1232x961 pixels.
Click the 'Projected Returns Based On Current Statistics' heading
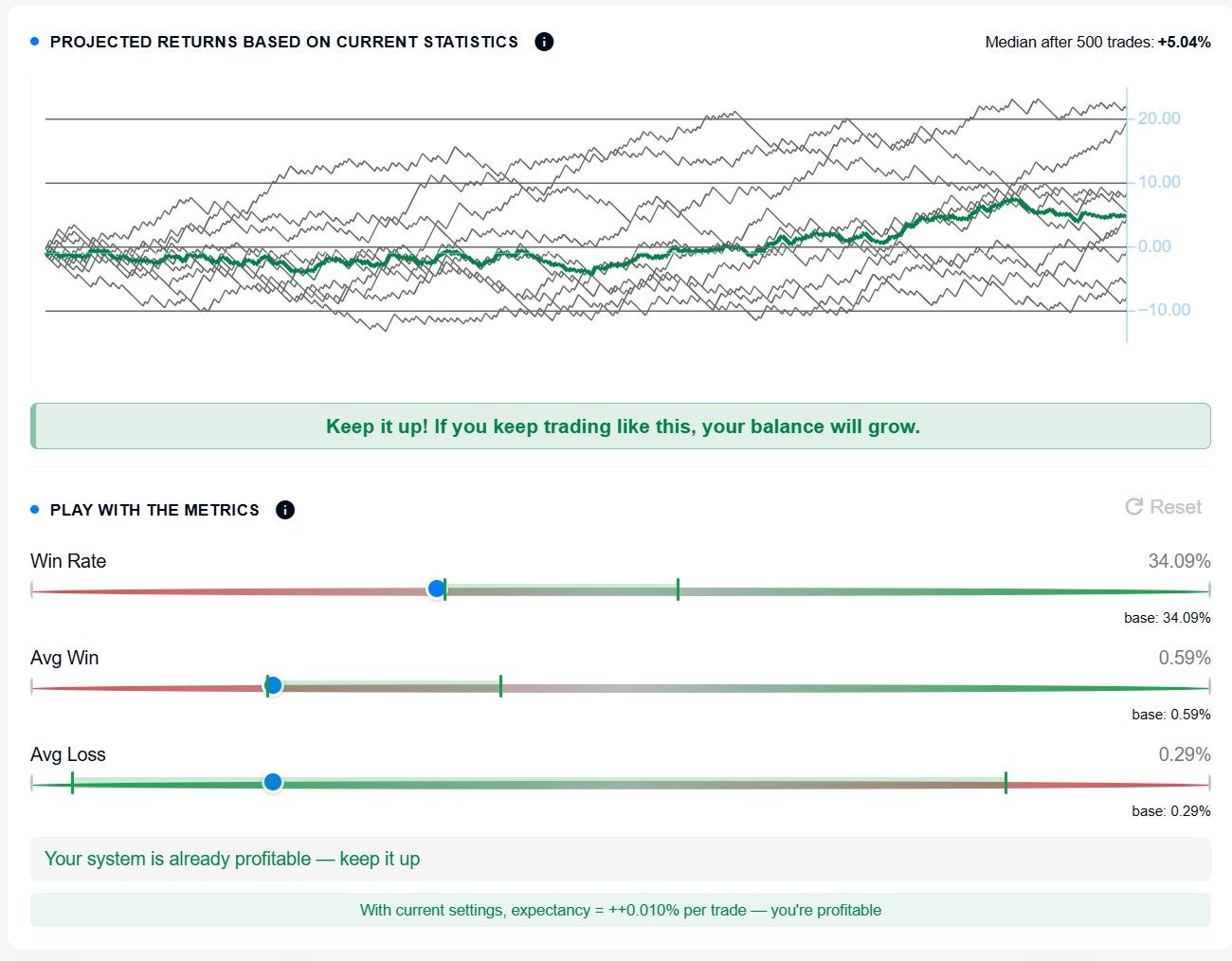(284, 42)
